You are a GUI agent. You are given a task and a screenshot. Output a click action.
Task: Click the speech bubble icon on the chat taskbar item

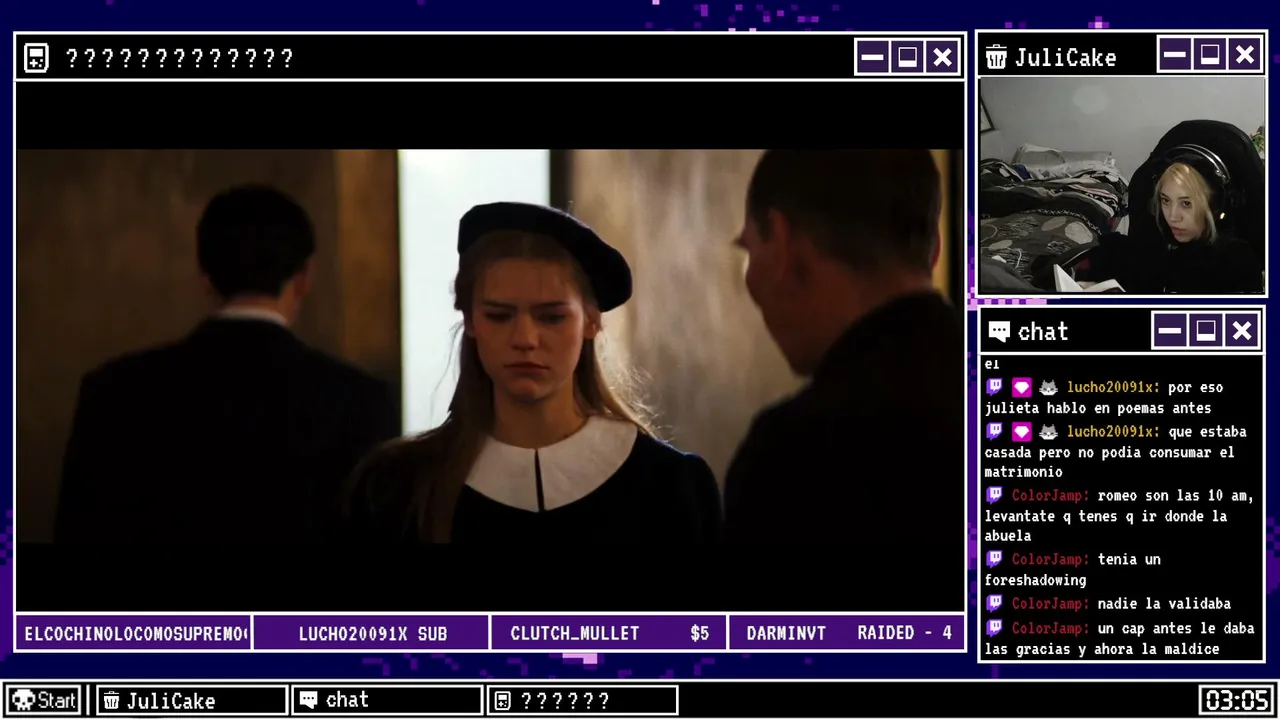click(x=309, y=700)
